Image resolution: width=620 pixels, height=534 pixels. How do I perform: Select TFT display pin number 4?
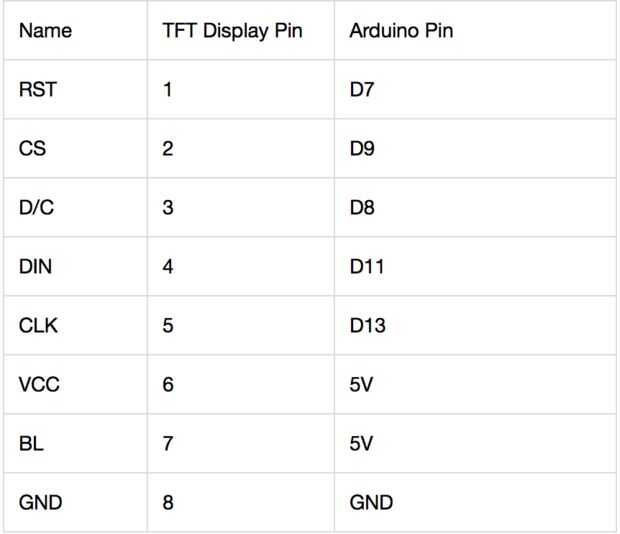pyautogui.click(x=168, y=267)
